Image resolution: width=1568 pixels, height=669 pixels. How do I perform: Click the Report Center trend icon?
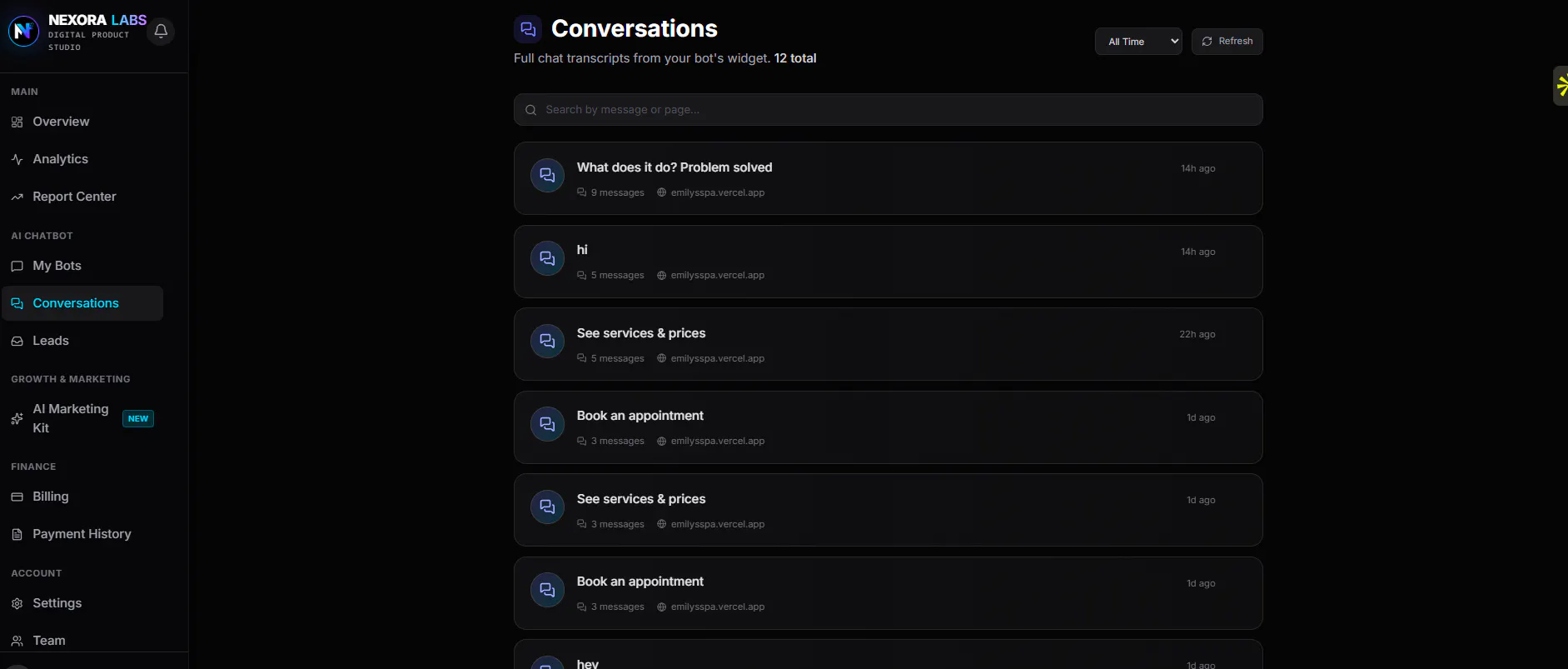point(17,197)
